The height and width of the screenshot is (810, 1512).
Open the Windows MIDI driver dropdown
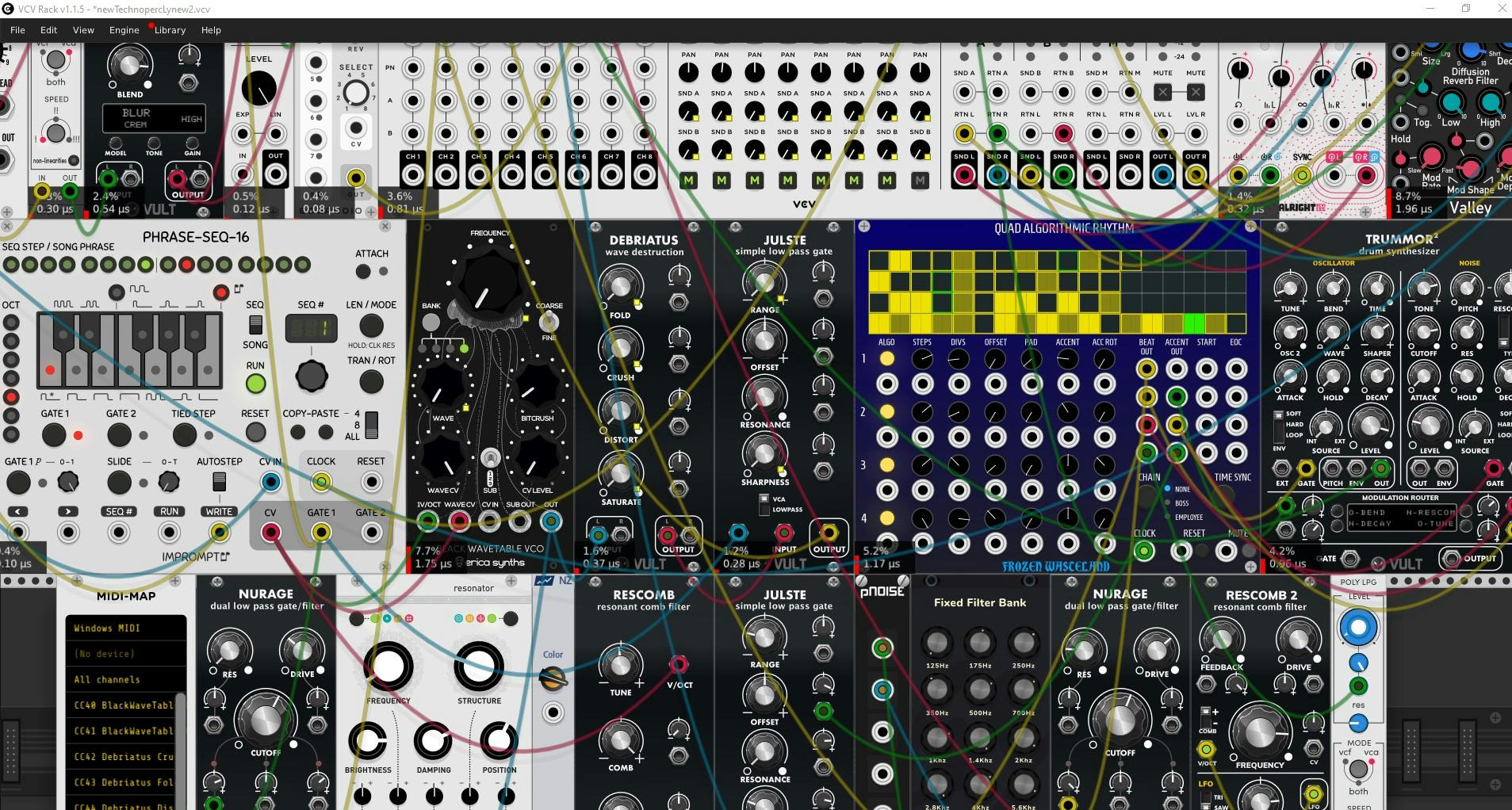126,628
